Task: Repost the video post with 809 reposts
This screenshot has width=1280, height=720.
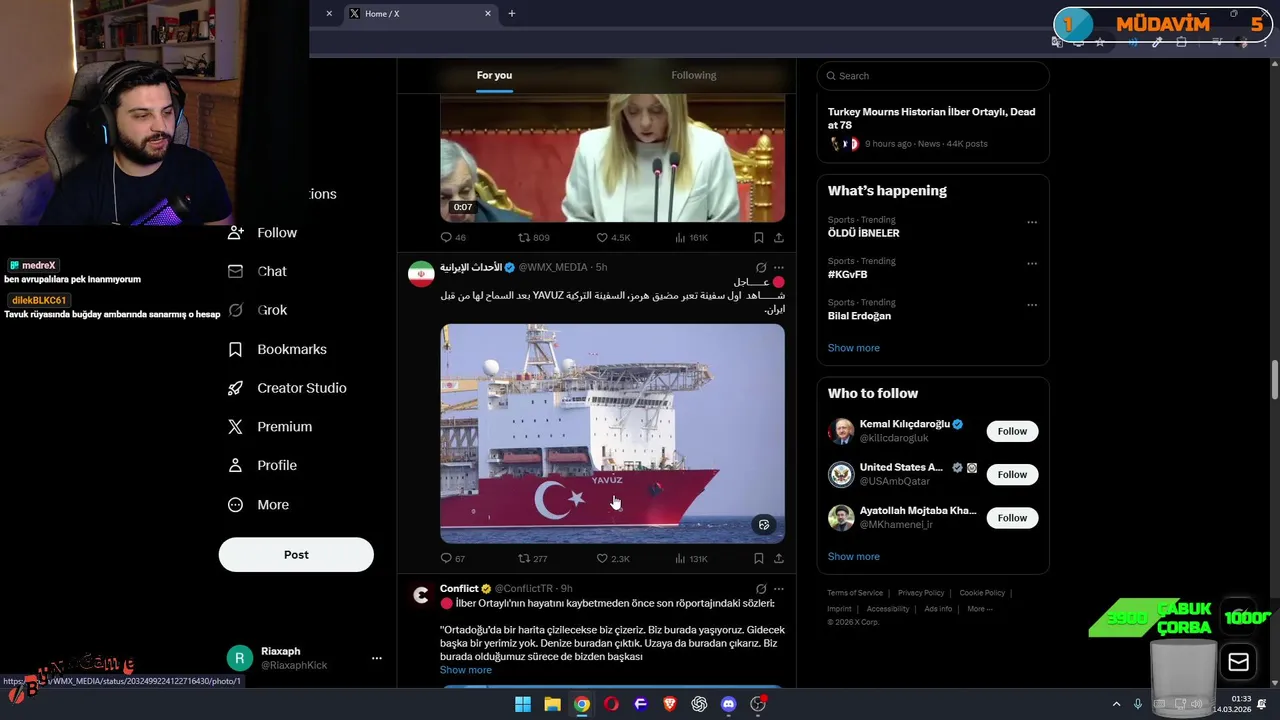Action: click(x=533, y=237)
